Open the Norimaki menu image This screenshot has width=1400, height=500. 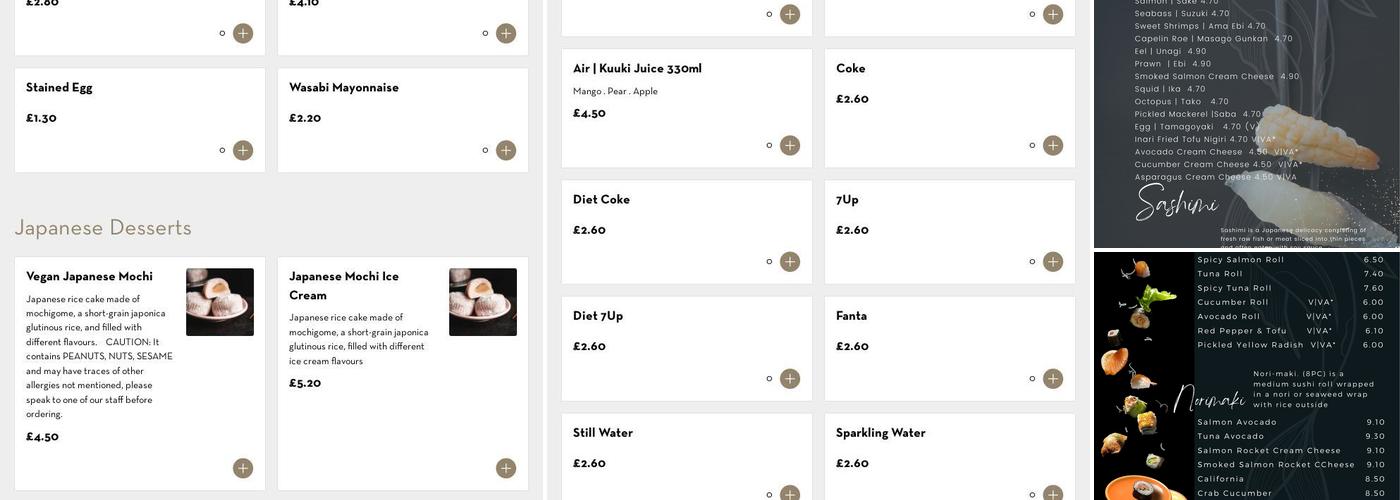point(1246,376)
